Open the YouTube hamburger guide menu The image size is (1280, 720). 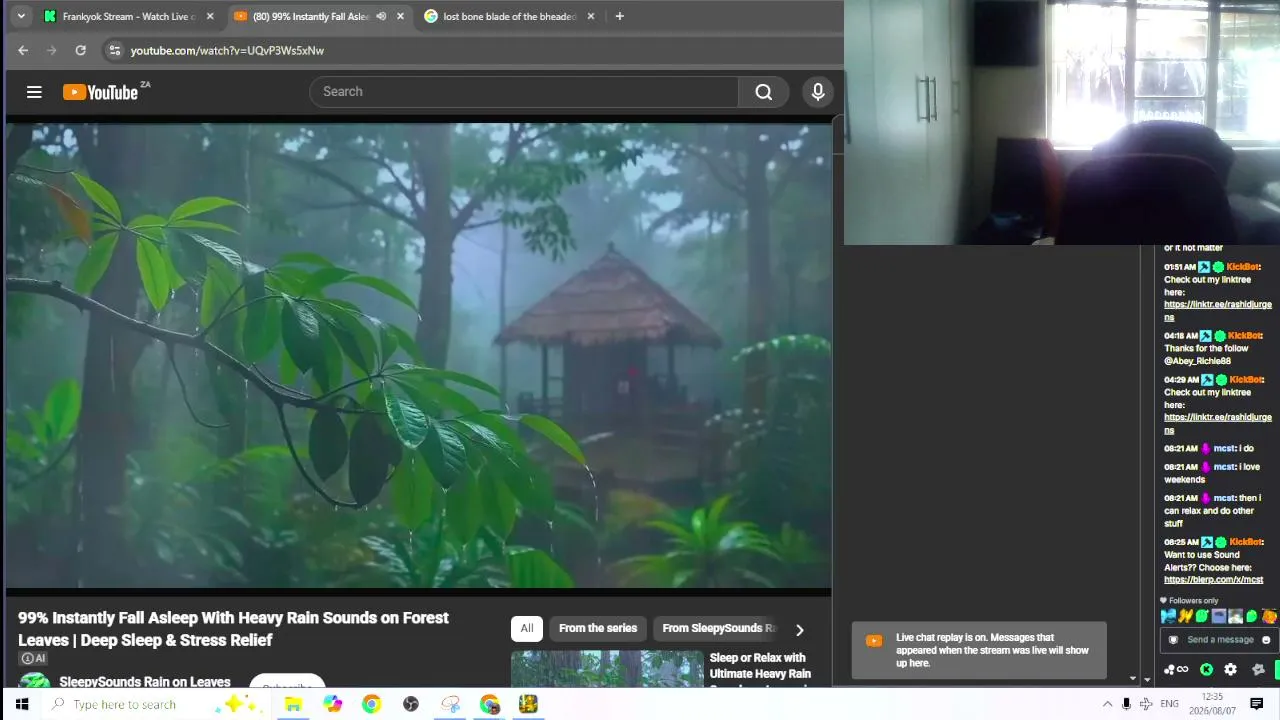[x=34, y=92]
